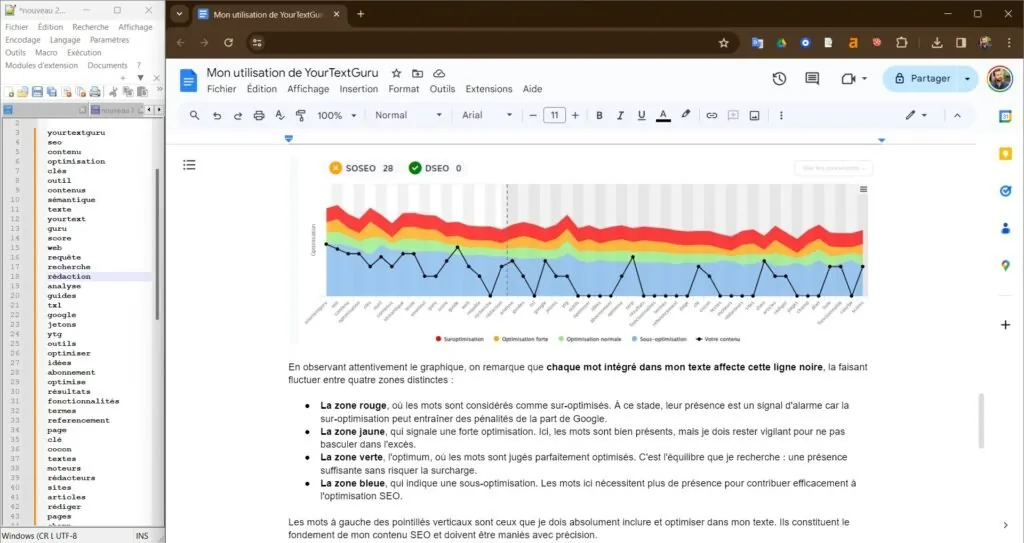Star the document Mon utilisation de YourTextGuru
1024x543 pixels.
click(396, 73)
